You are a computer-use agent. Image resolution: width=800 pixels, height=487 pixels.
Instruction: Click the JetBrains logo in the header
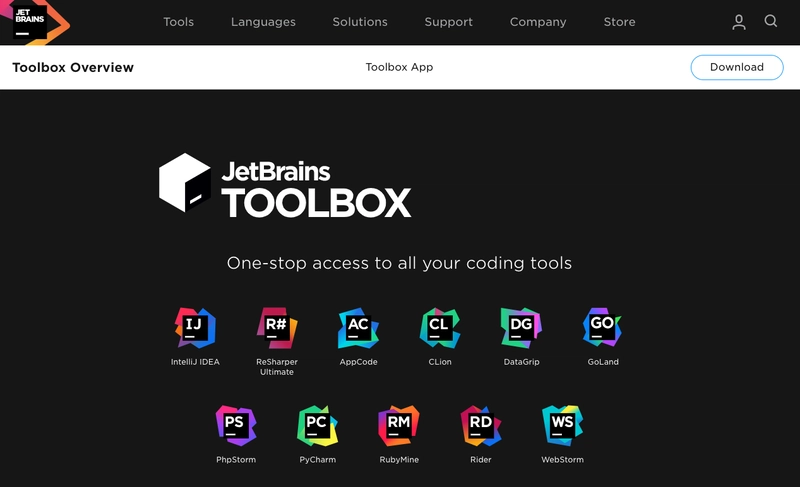34,22
